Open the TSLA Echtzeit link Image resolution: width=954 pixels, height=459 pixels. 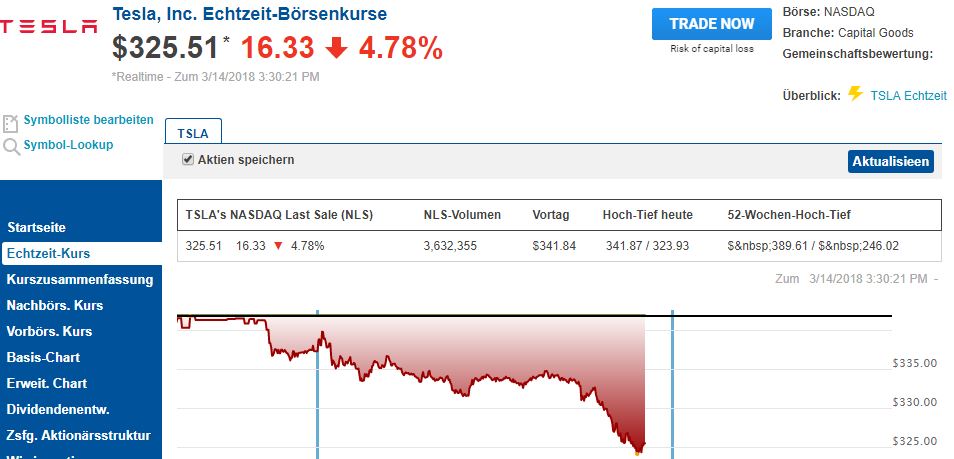point(909,96)
